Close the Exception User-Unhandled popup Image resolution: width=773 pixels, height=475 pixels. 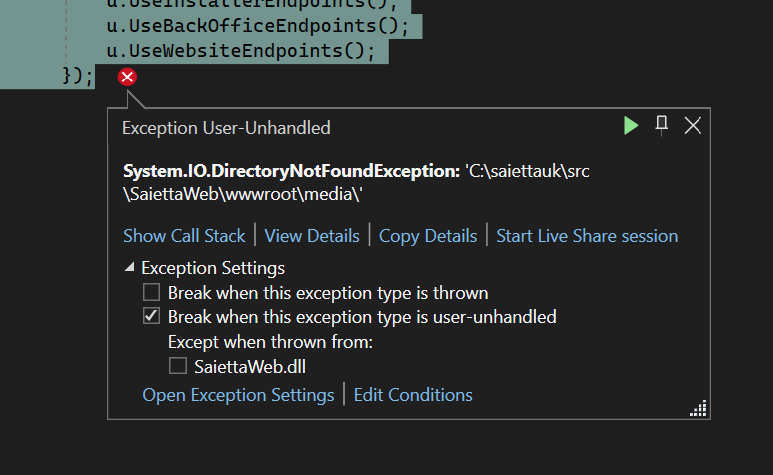tap(692, 125)
